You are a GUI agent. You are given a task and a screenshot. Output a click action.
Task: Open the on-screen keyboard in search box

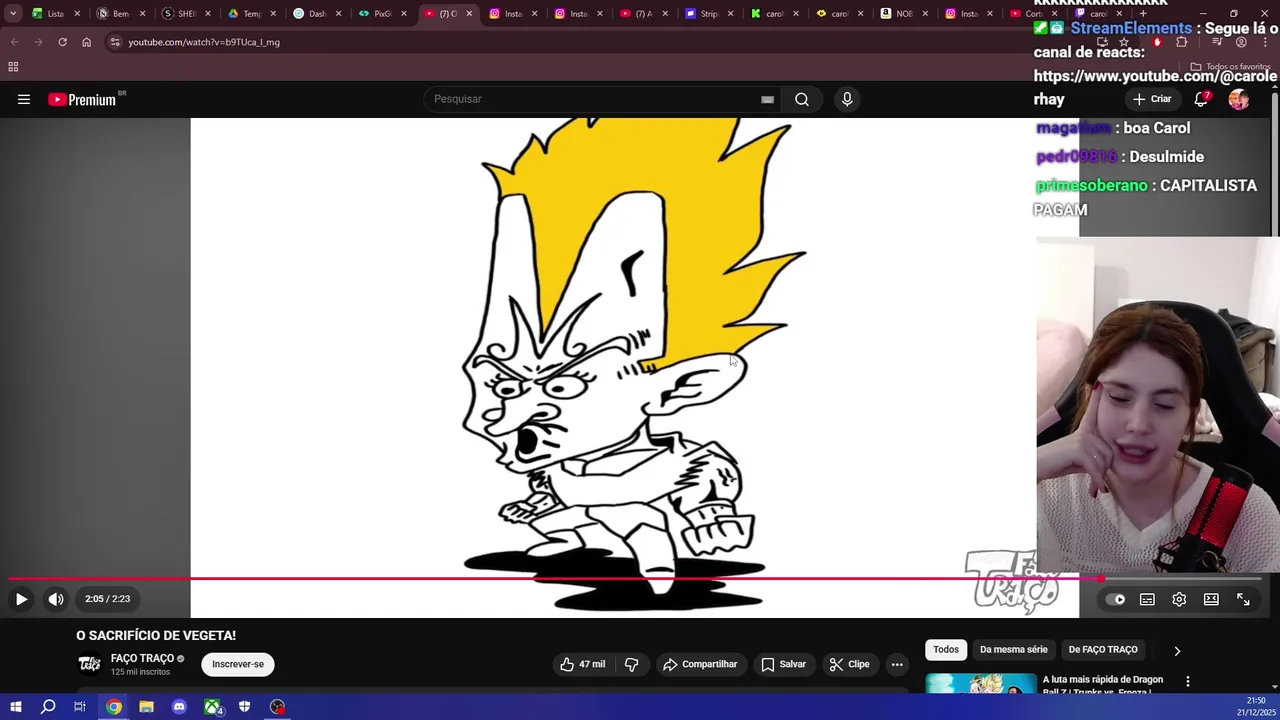767,99
